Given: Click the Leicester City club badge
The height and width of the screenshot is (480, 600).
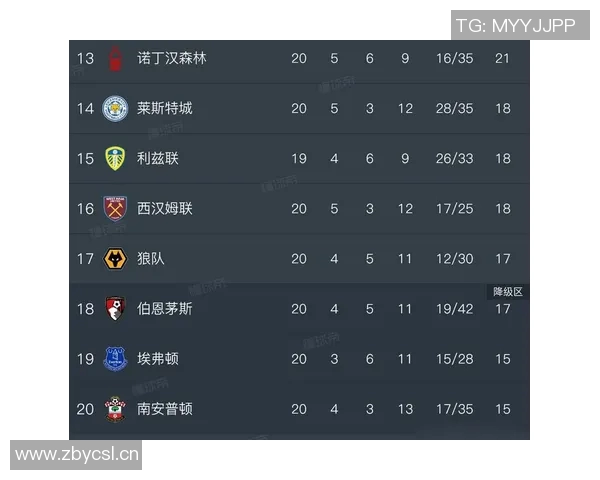Looking at the screenshot, I should [116, 108].
